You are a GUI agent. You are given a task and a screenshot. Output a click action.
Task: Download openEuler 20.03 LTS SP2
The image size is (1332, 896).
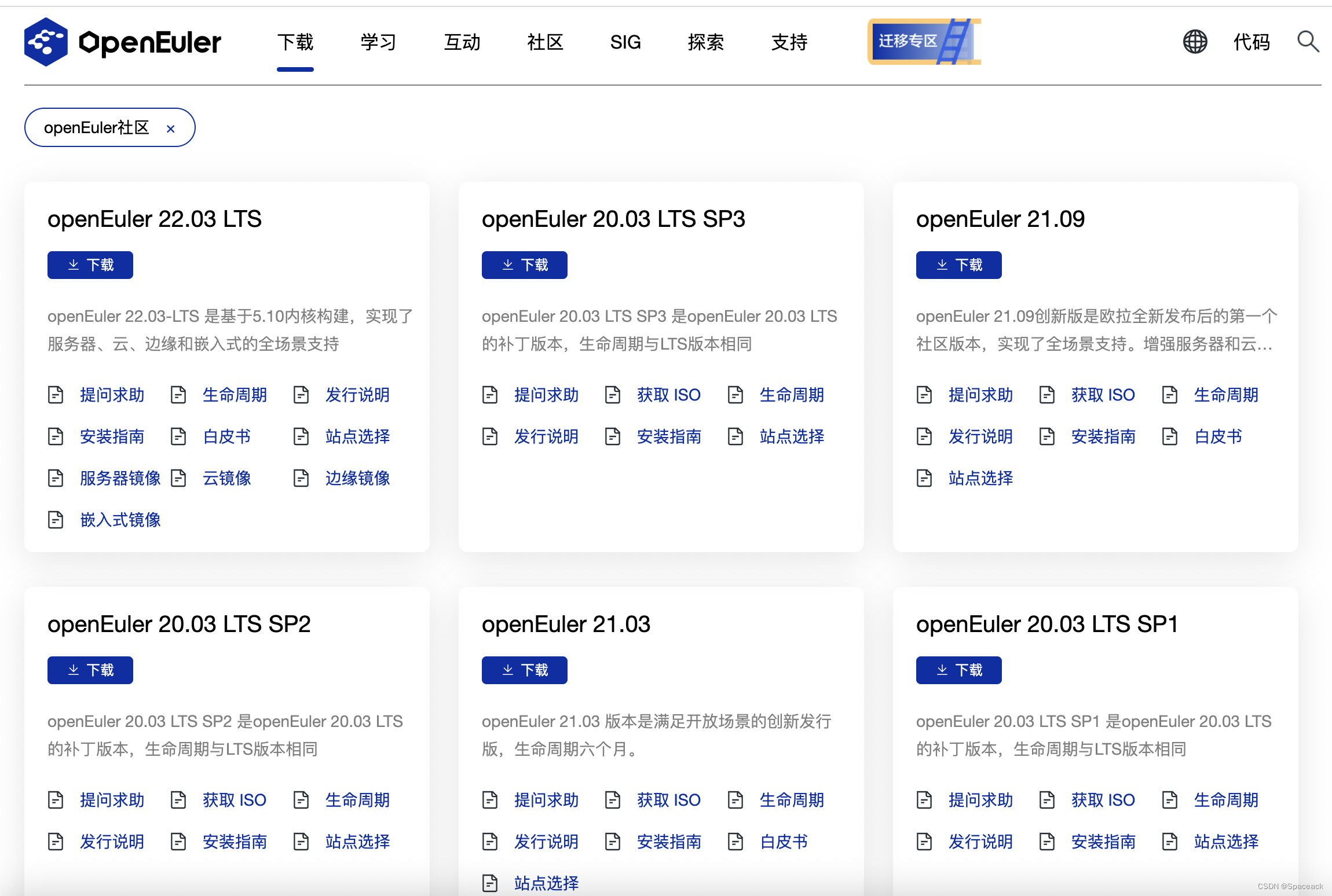click(x=90, y=670)
